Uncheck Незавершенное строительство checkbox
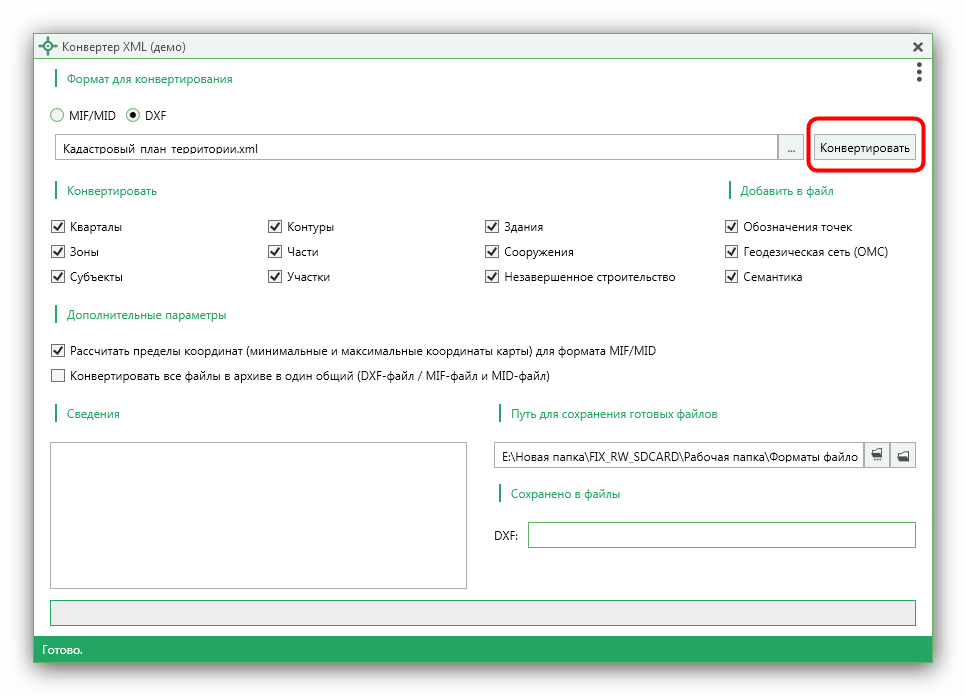This screenshot has height=696, width=966. (x=492, y=277)
